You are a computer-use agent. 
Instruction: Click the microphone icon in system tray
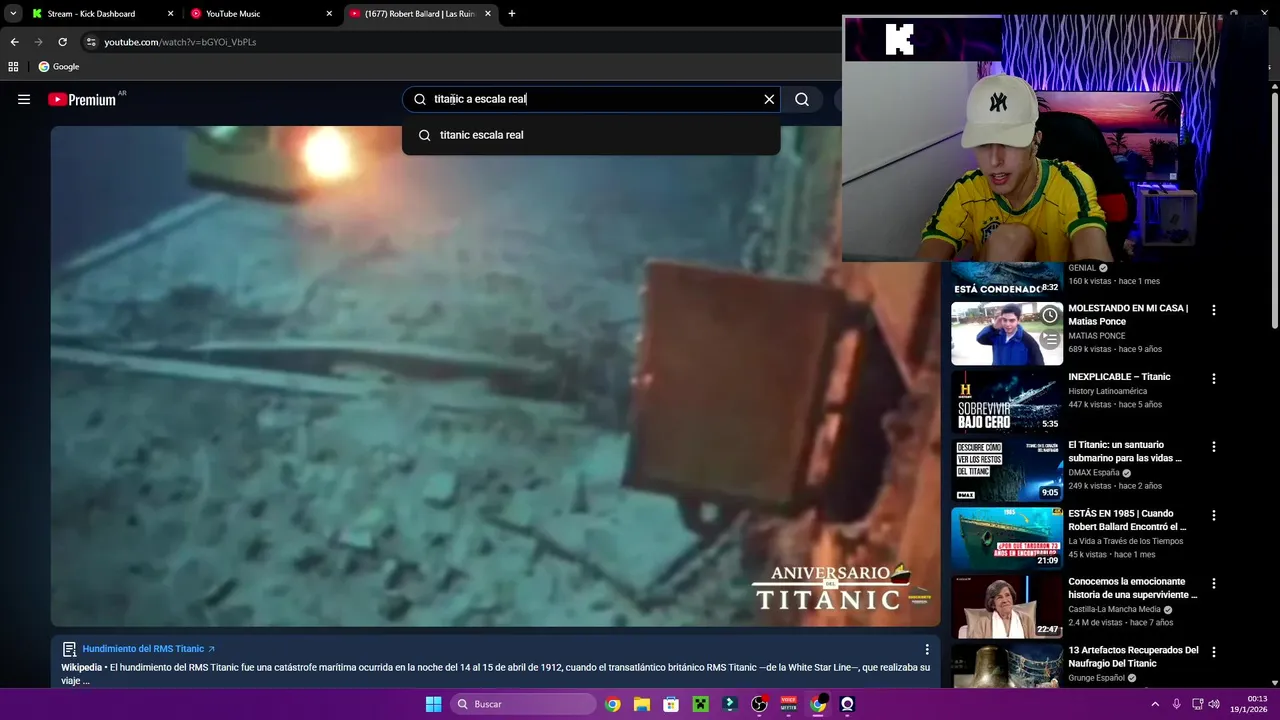(1177, 704)
